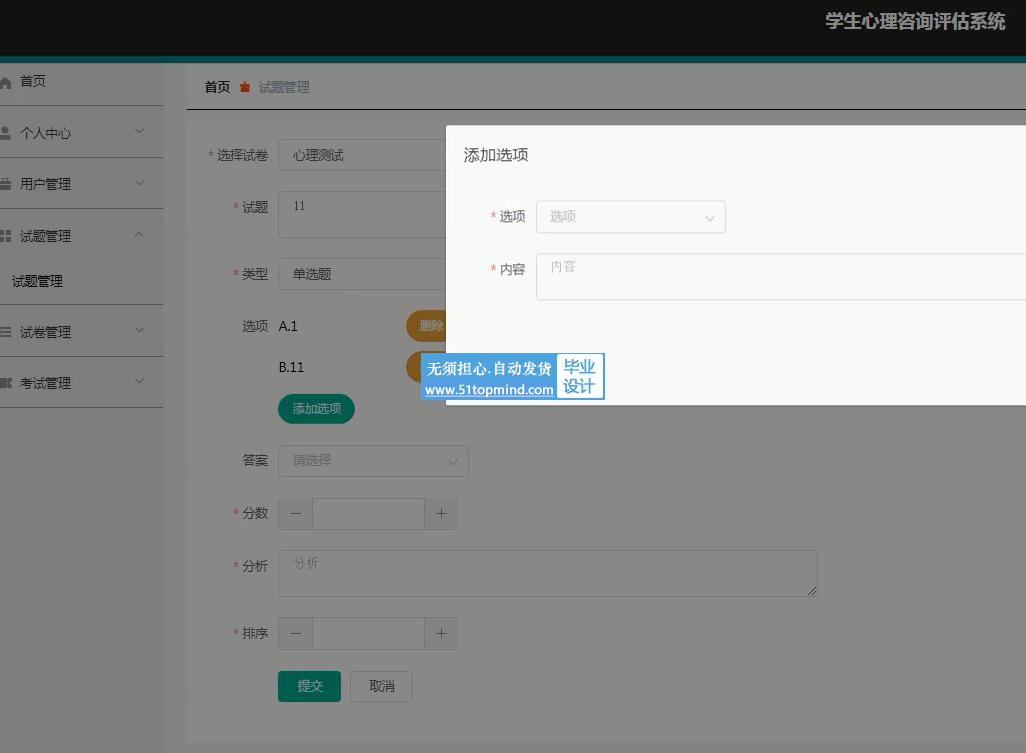Open the 用户管理 menu label
This screenshot has width=1026, height=753.
click(45, 184)
